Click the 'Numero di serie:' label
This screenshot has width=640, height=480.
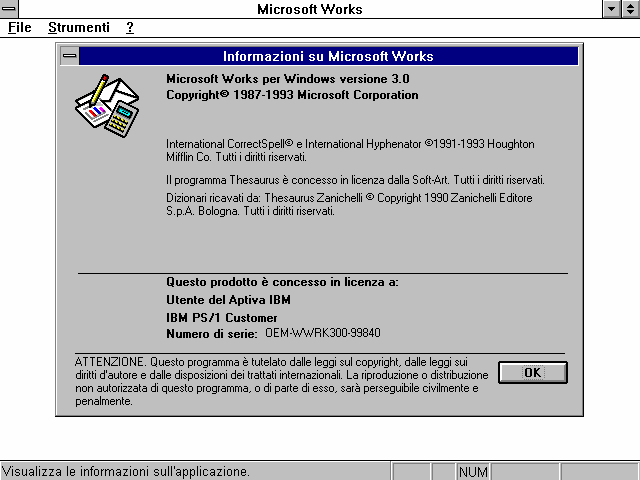(212, 334)
